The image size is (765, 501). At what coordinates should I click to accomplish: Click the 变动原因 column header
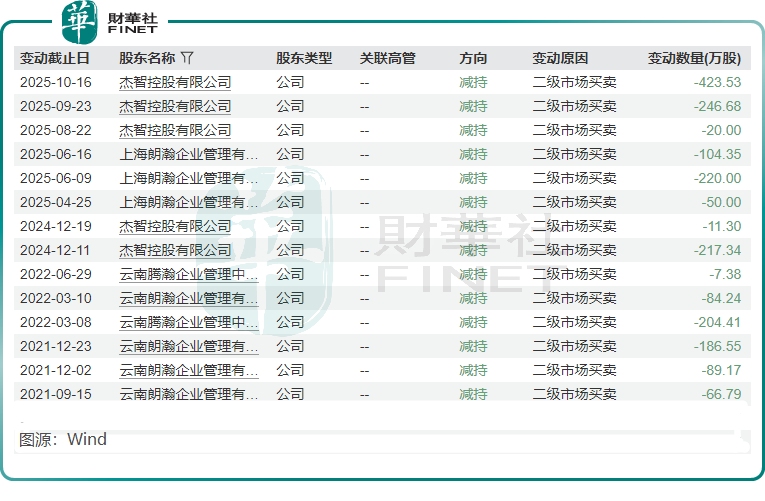[x=560, y=59]
